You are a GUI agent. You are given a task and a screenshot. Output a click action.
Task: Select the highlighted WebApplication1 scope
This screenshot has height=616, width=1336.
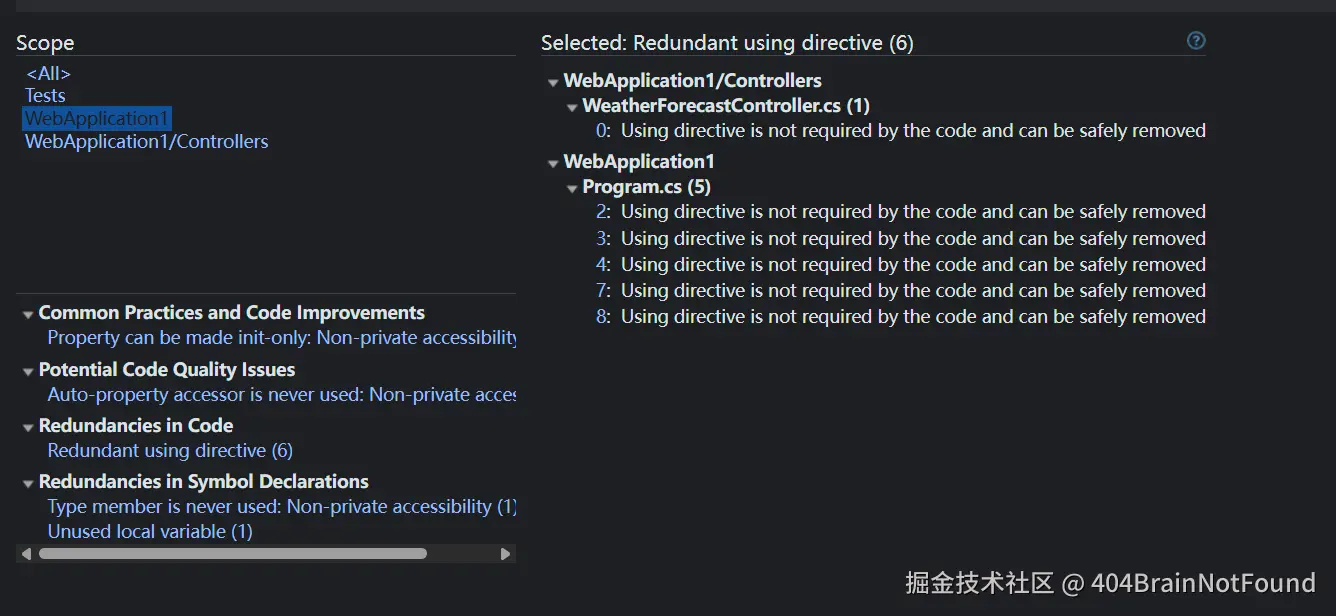click(97, 119)
